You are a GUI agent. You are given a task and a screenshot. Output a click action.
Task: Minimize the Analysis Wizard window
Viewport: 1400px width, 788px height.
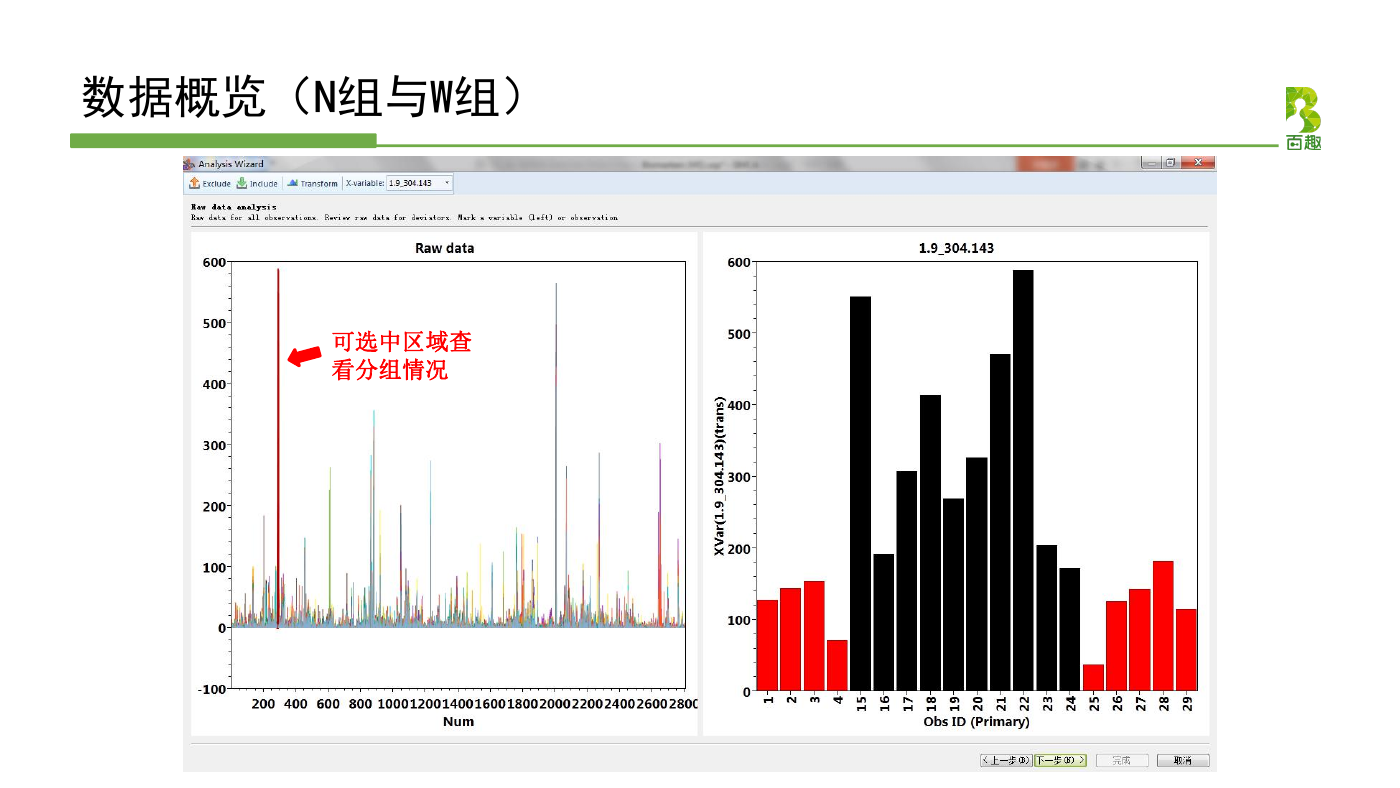coord(1151,162)
